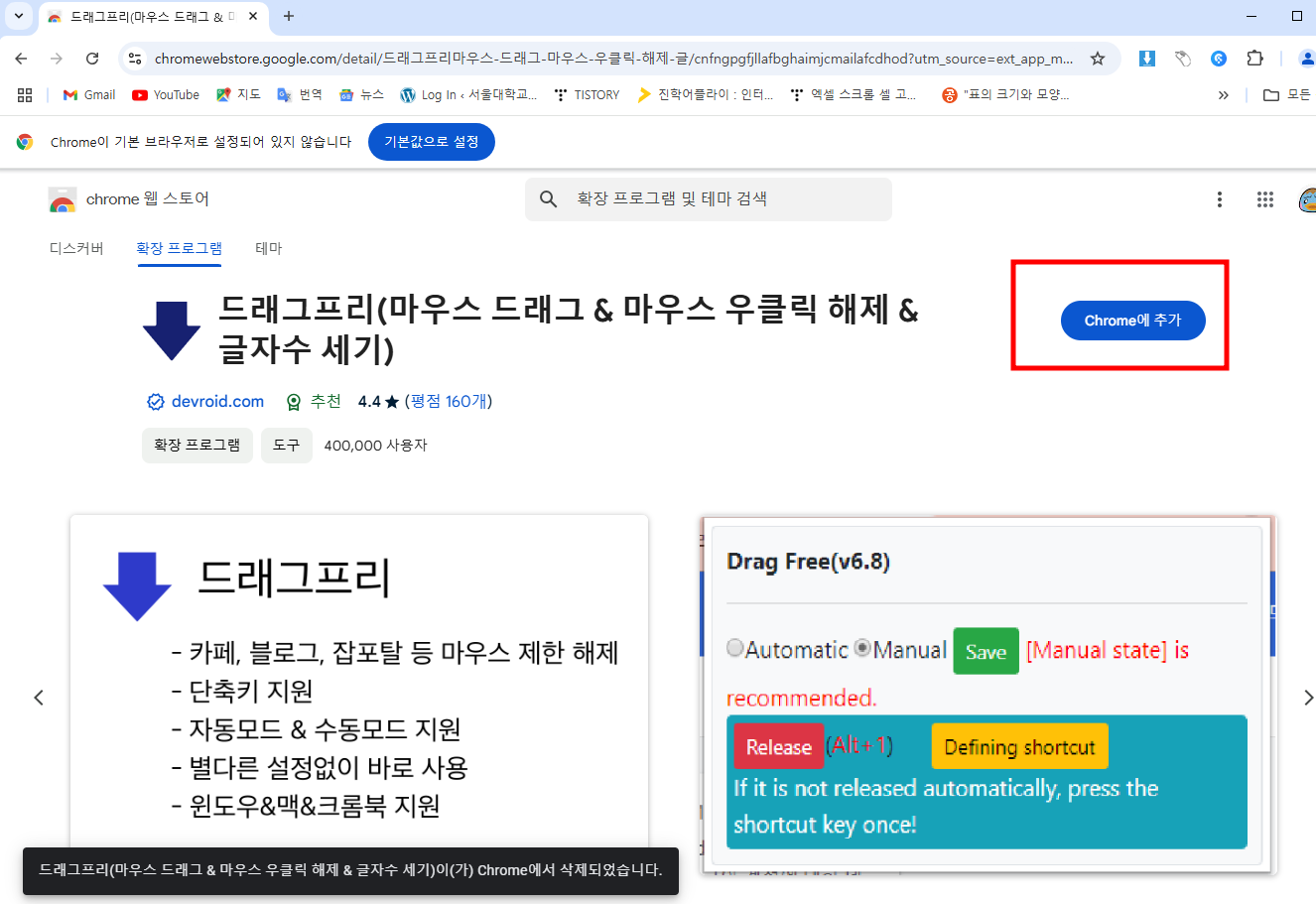This screenshot has width=1316, height=904.
Task: Switch to the 디스커버 tab
Action: 76,248
